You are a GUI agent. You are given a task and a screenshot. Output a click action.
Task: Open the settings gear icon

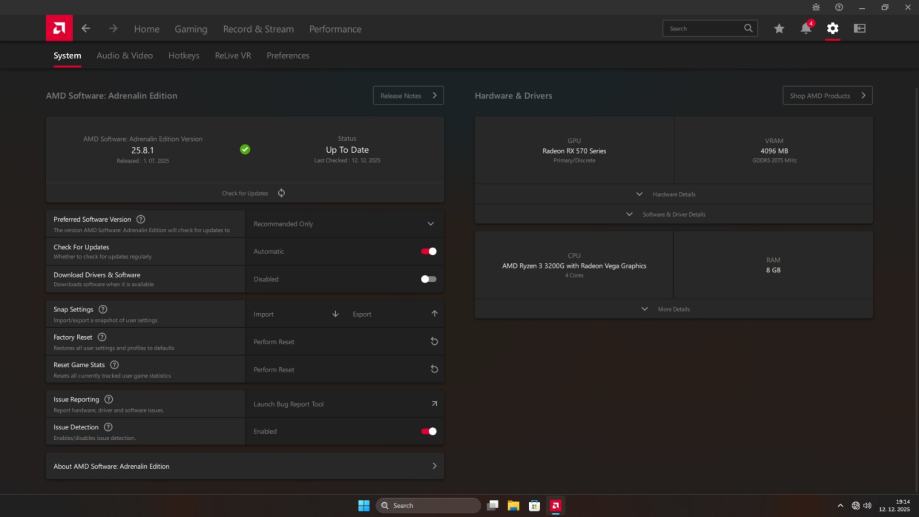pyautogui.click(x=832, y=29)
